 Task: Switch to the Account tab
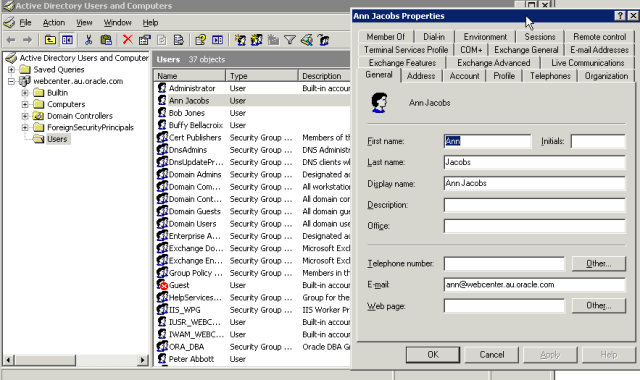464,76
